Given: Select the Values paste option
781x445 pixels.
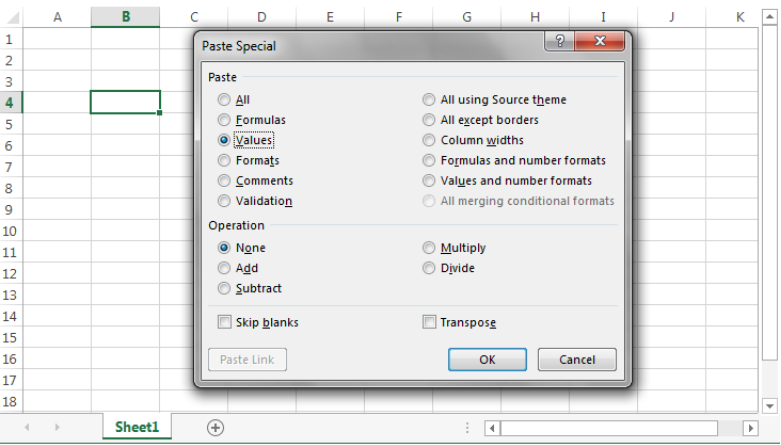Looking at the screenshot, I should coord(224,140).
